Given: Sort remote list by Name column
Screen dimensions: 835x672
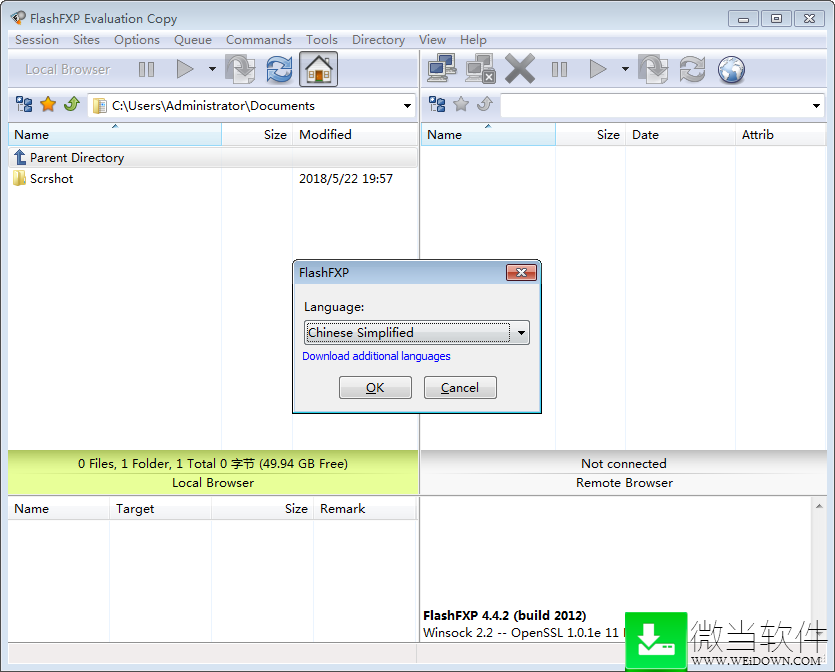Looking at the screenshot, I should click(488, 135).
